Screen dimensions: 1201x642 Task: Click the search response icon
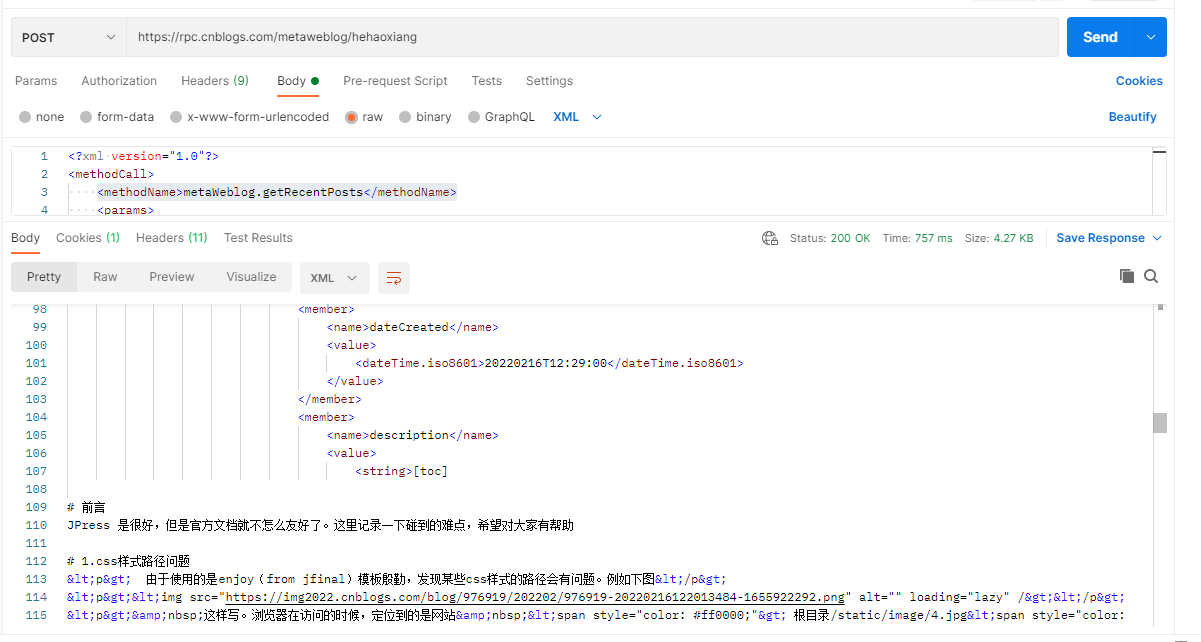[1151, 277]
